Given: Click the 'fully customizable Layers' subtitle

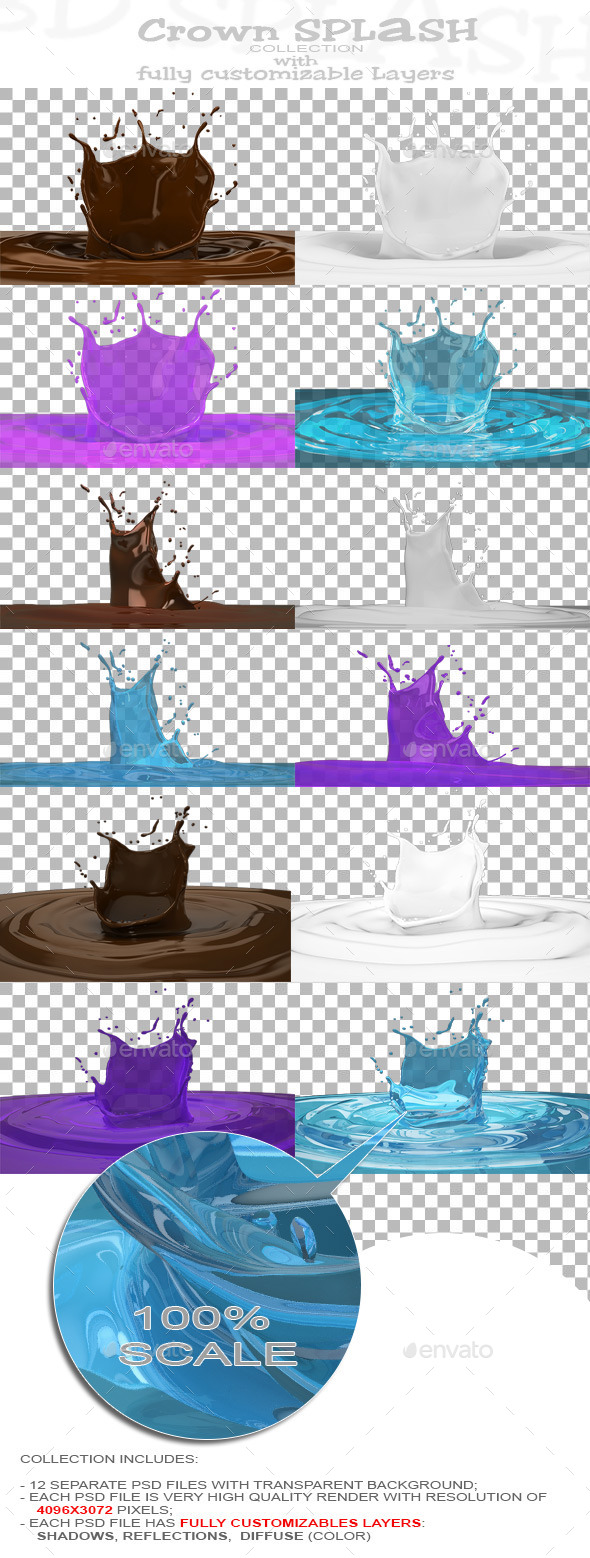Looking at the screenshot, I should click(x=296, y=73).
